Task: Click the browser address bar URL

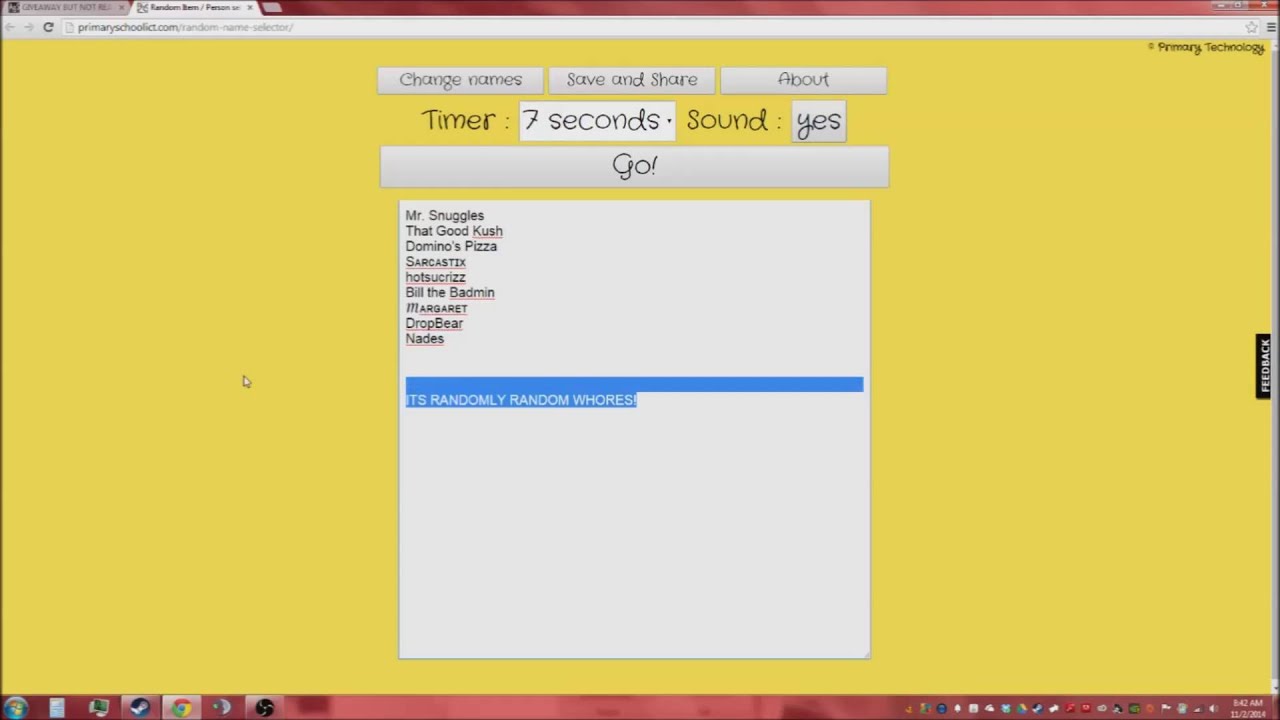Action: (186, 27)
